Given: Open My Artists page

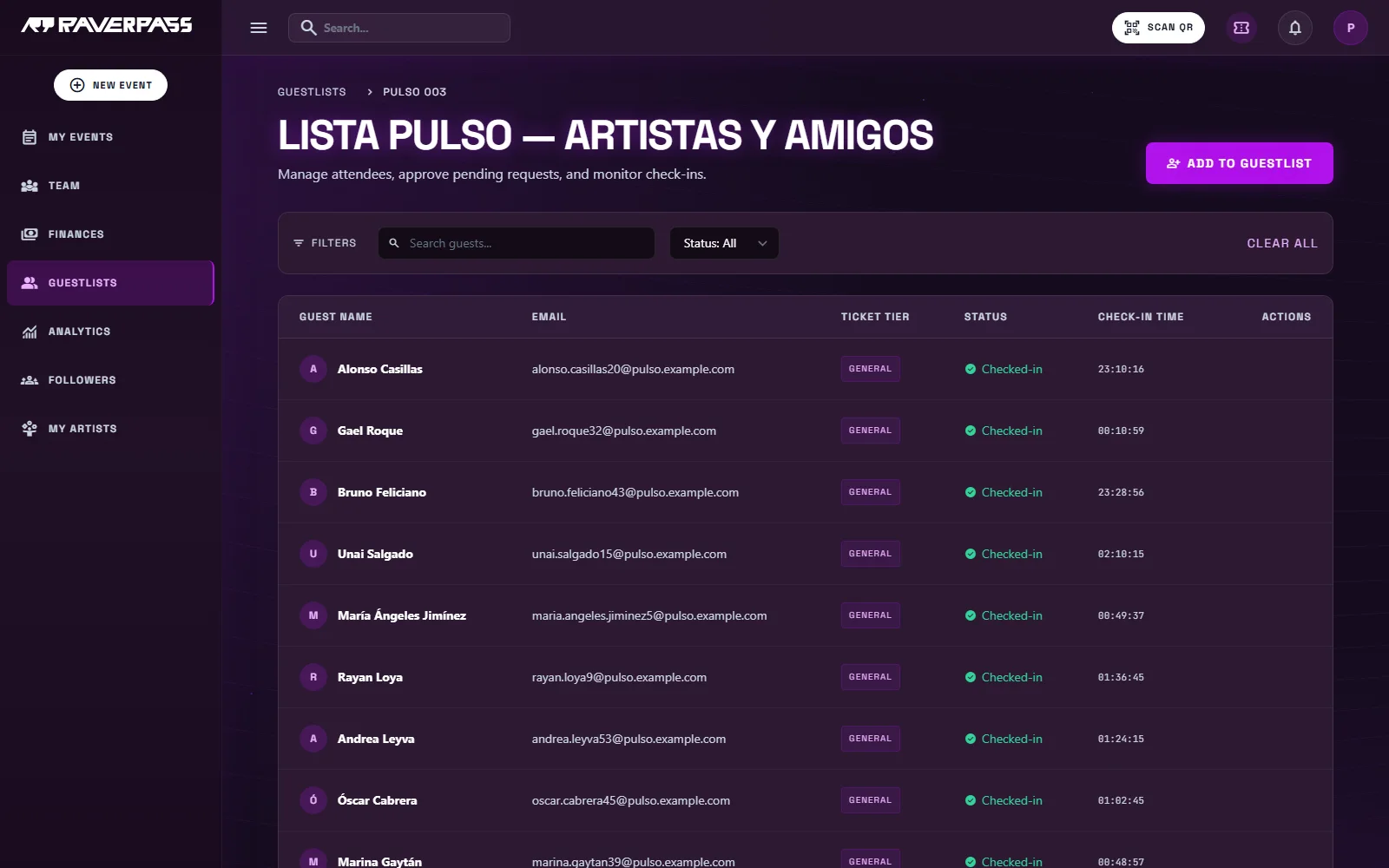Looking at the screenshot, I should tap(110, 429).
